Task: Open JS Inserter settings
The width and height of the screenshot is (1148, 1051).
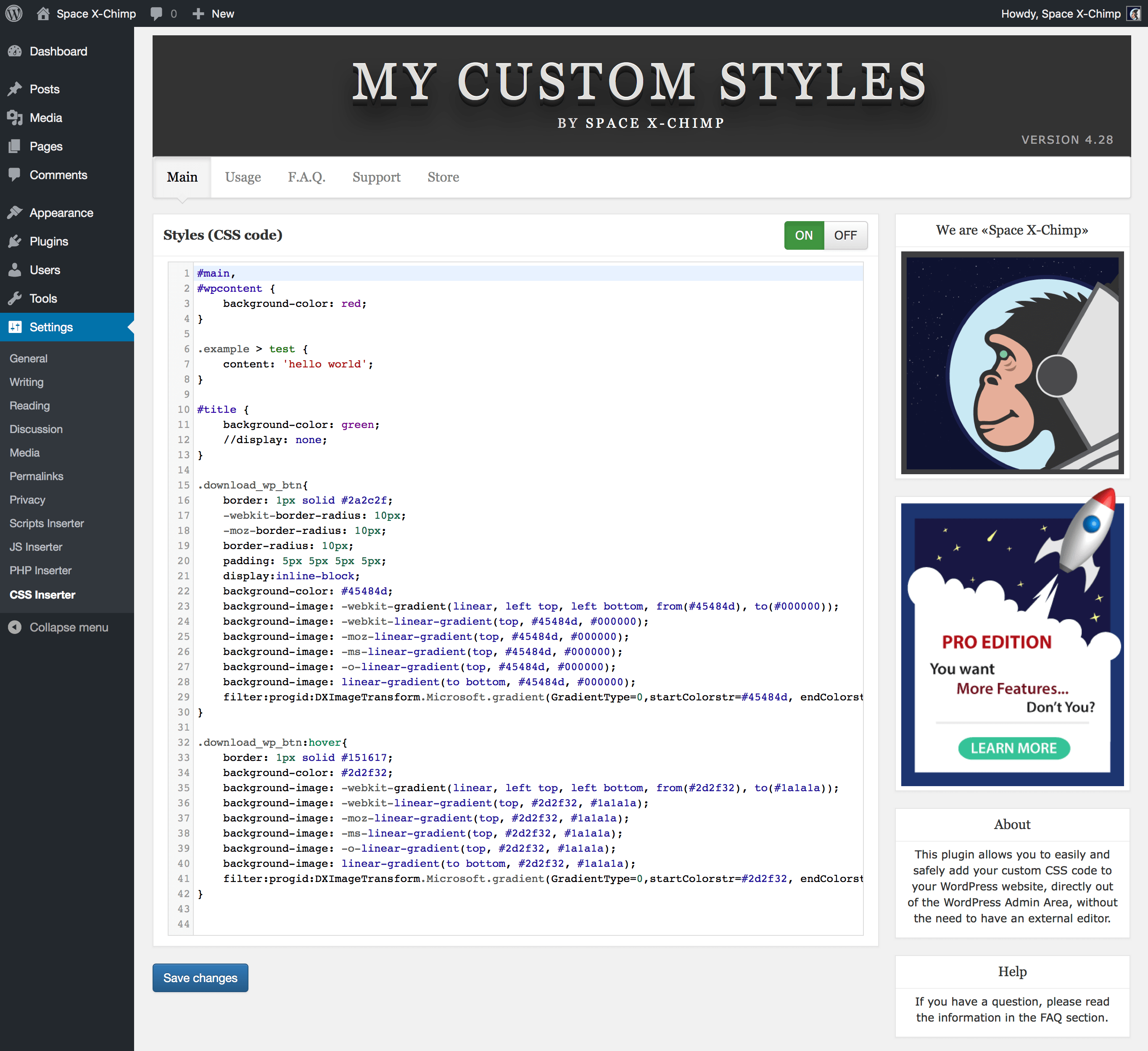Action: click(36, 547)
